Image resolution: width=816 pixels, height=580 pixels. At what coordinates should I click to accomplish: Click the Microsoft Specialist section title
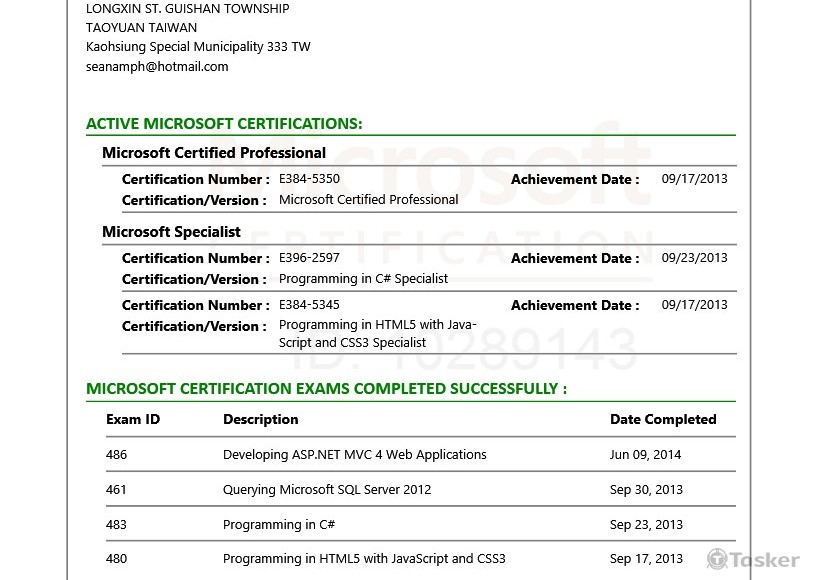[171, 232]
